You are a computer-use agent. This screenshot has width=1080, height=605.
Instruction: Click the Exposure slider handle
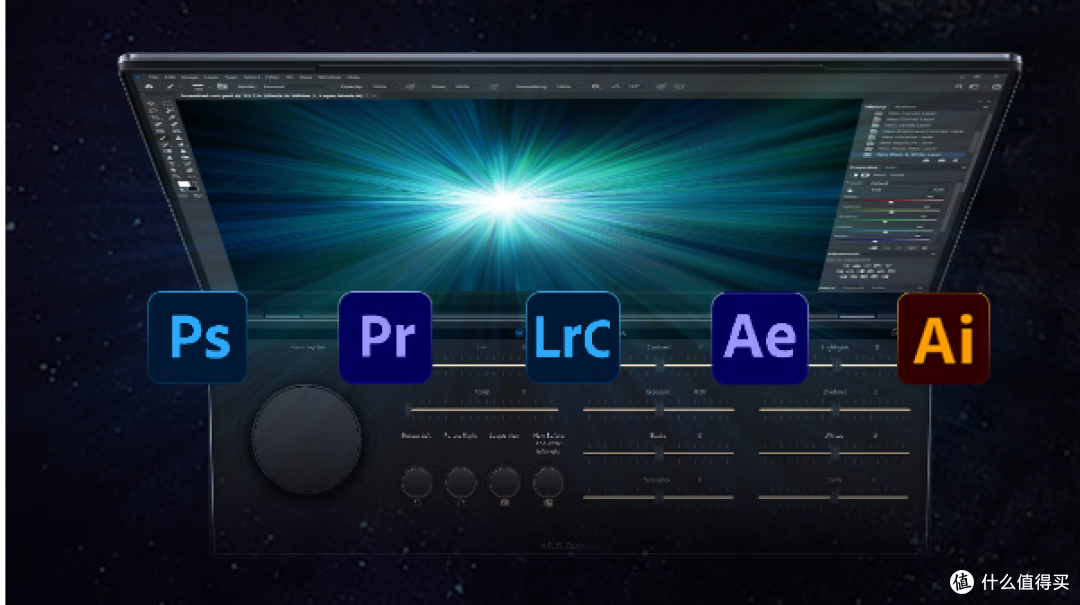point(659,409)
